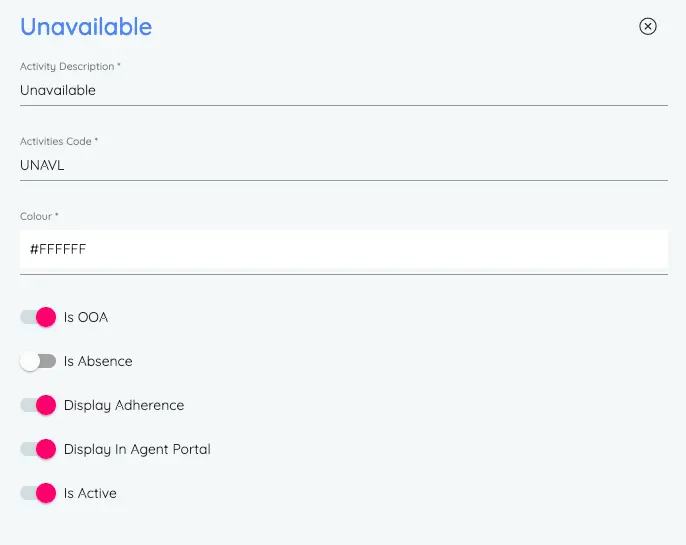686x545 pixels.
Task: Turn off the Is Active switch
Action: tap(38, 493)
